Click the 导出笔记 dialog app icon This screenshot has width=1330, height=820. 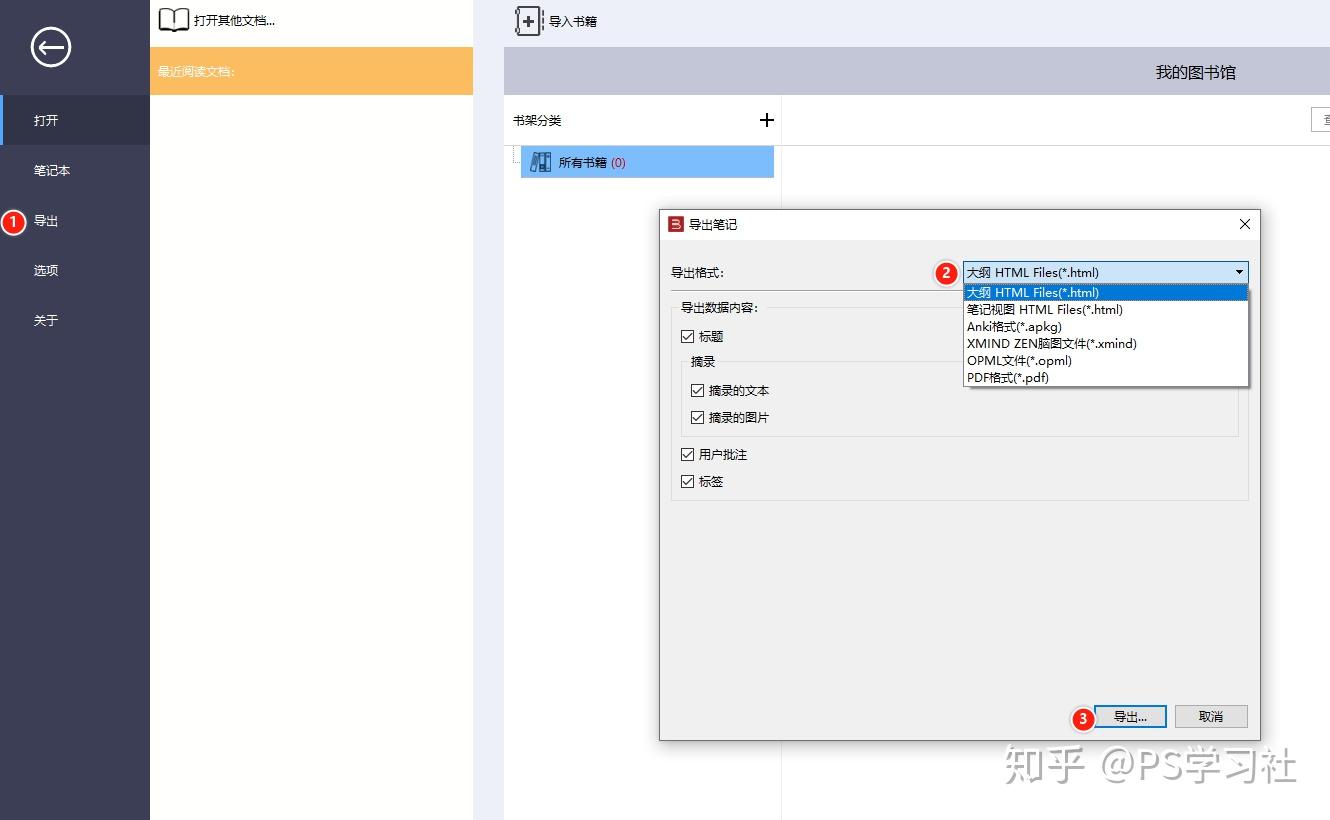click(676, 224)
